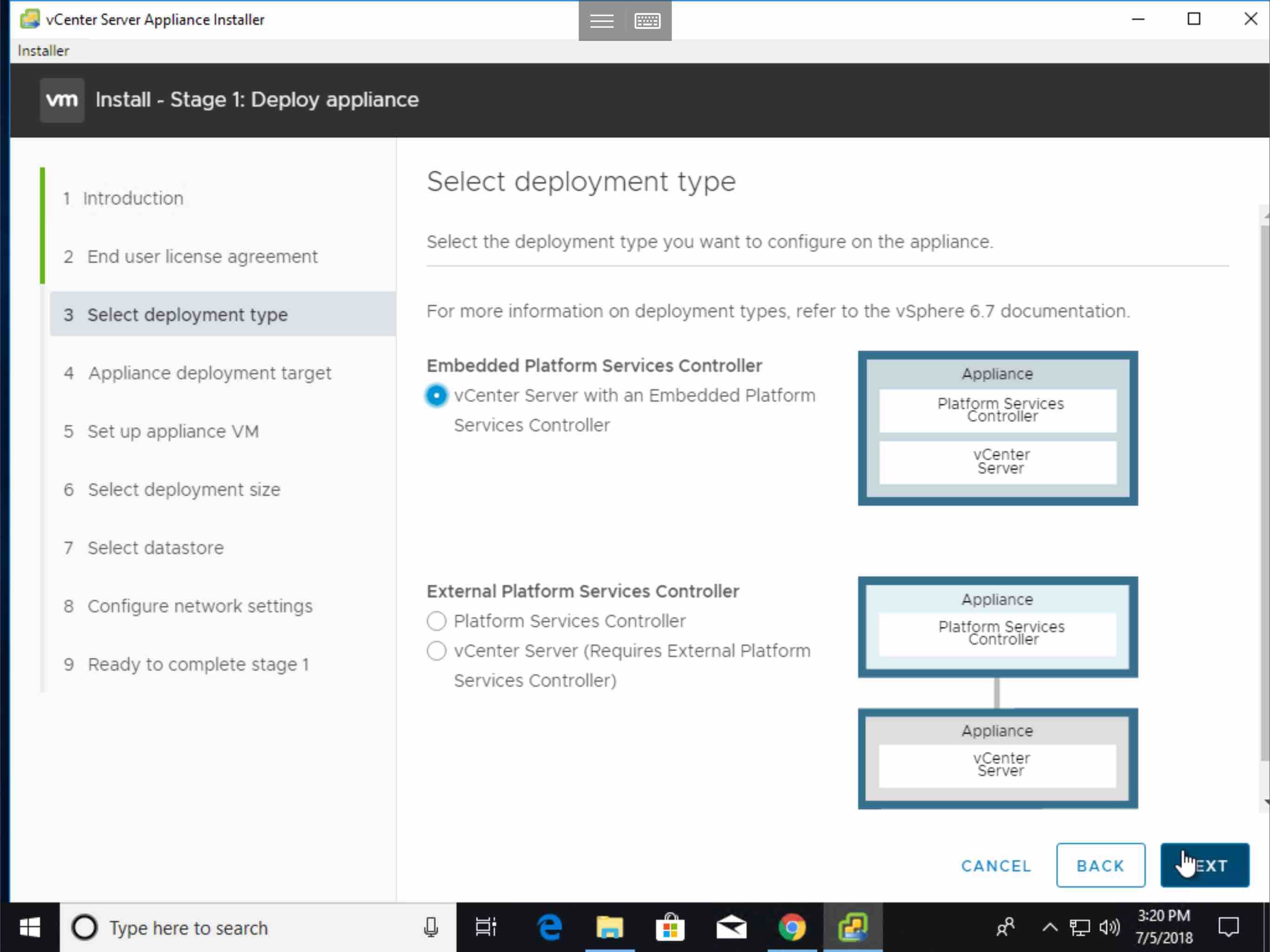Click the Type here to search box
Screen dimensions: 1270x952
click(258, 927)
